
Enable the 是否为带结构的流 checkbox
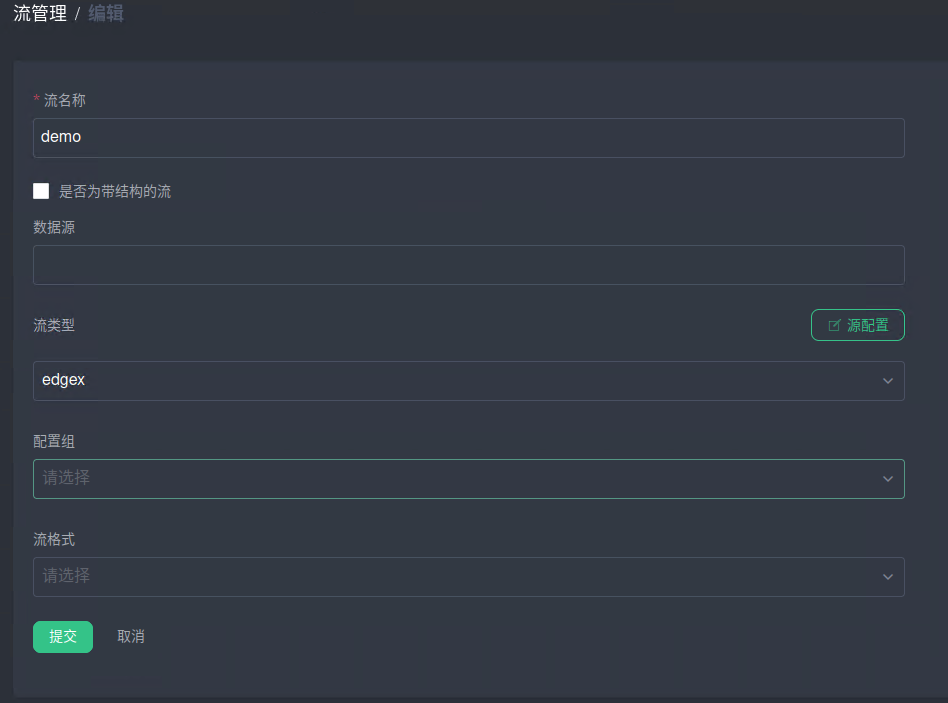click(41, 191)
